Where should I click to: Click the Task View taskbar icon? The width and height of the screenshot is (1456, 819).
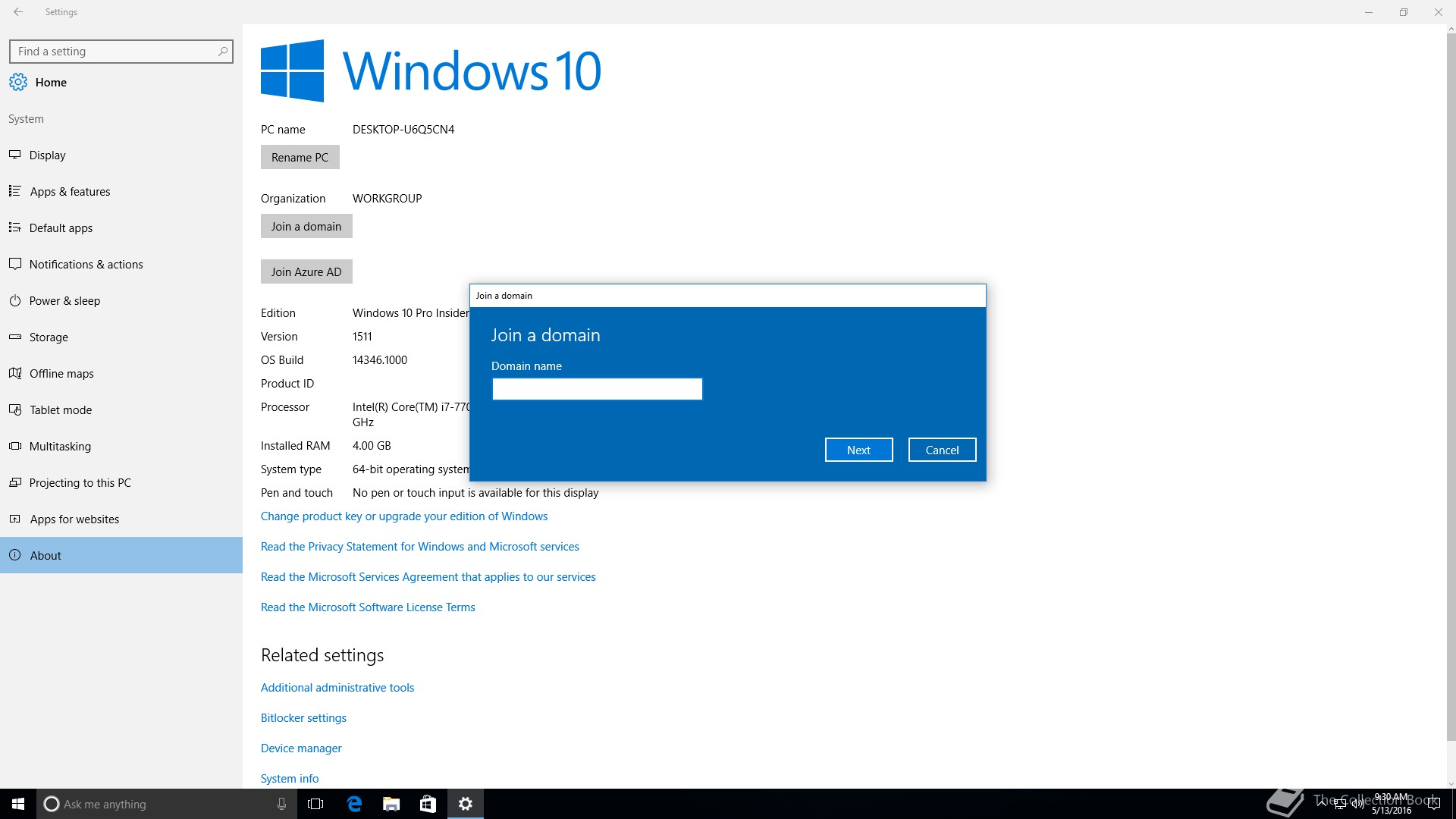click(315, 804)
